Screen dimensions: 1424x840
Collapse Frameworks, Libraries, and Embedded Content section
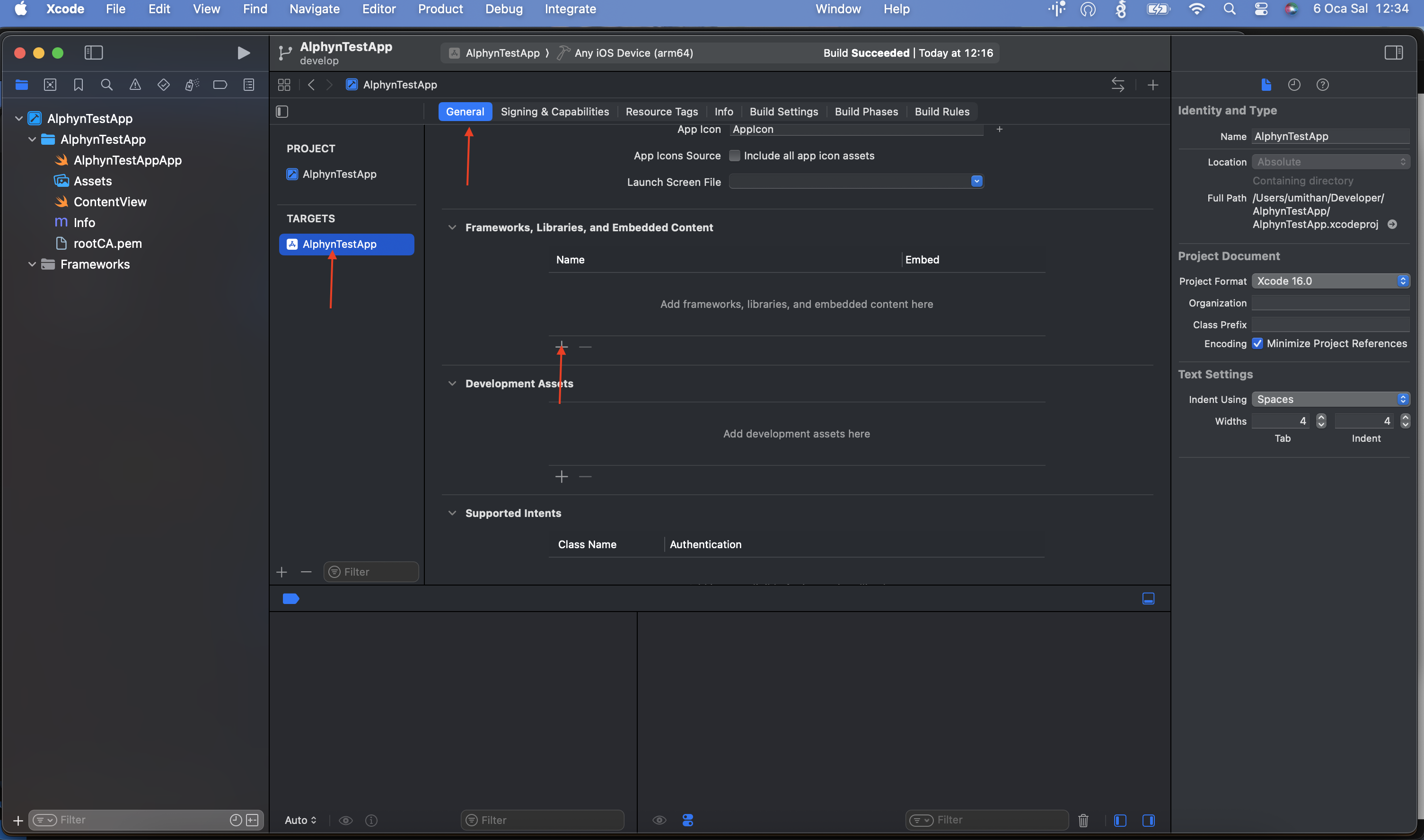point(452,227)
